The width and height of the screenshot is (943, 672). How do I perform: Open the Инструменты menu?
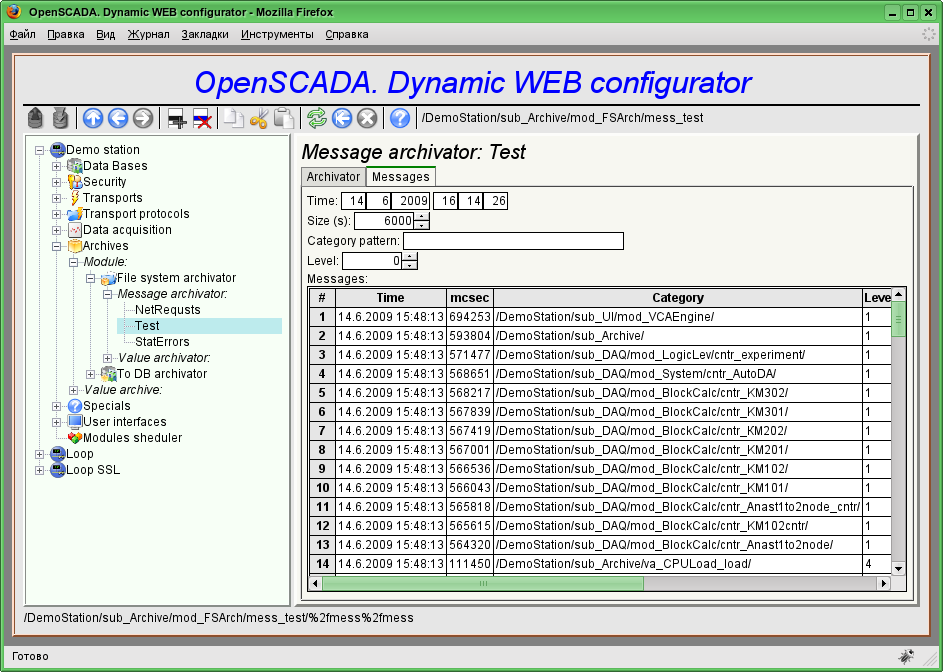tap(277, 34)
